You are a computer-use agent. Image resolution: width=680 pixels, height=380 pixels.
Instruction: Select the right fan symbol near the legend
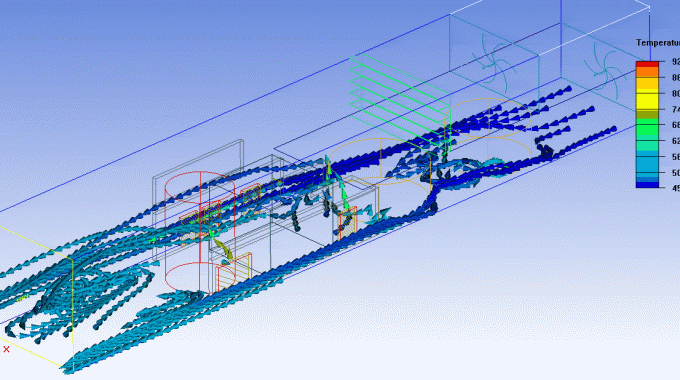pyautogui.click(x=604, y=72)
